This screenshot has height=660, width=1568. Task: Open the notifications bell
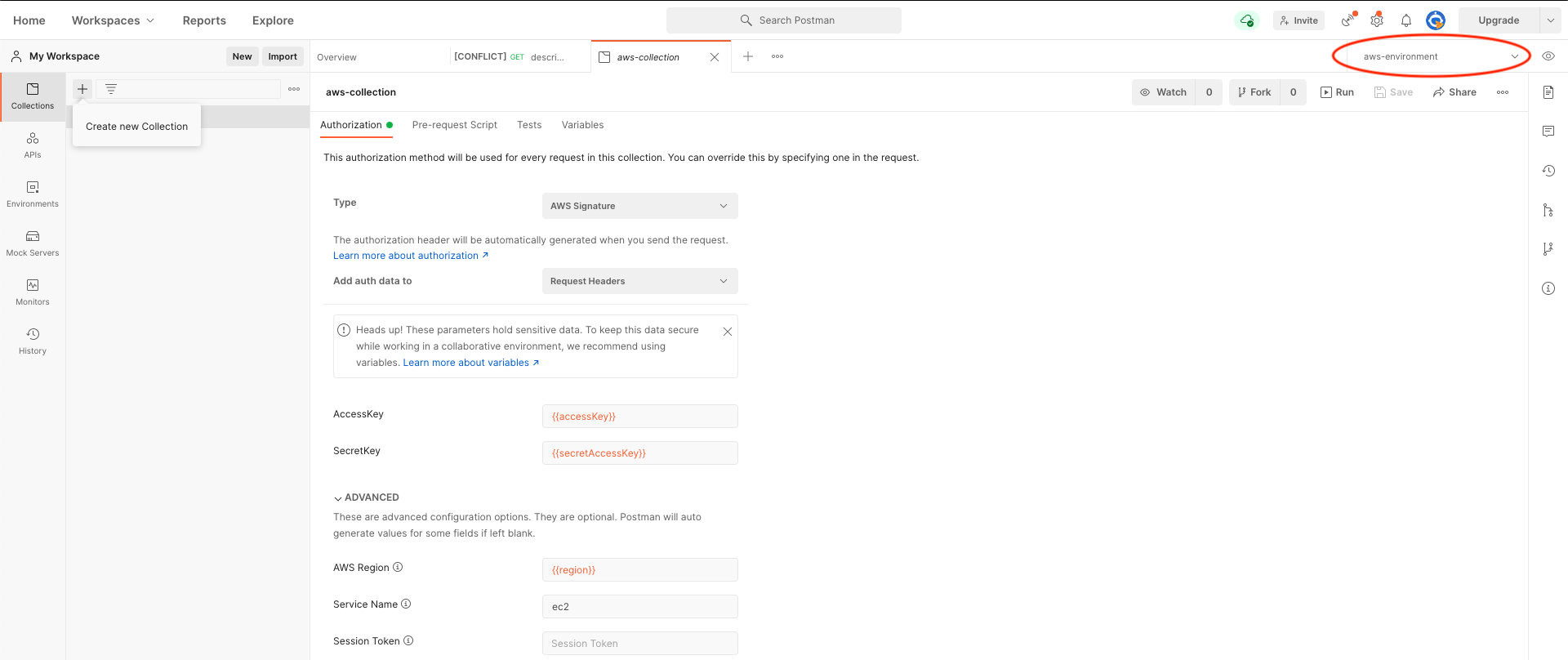[1406, 20]
